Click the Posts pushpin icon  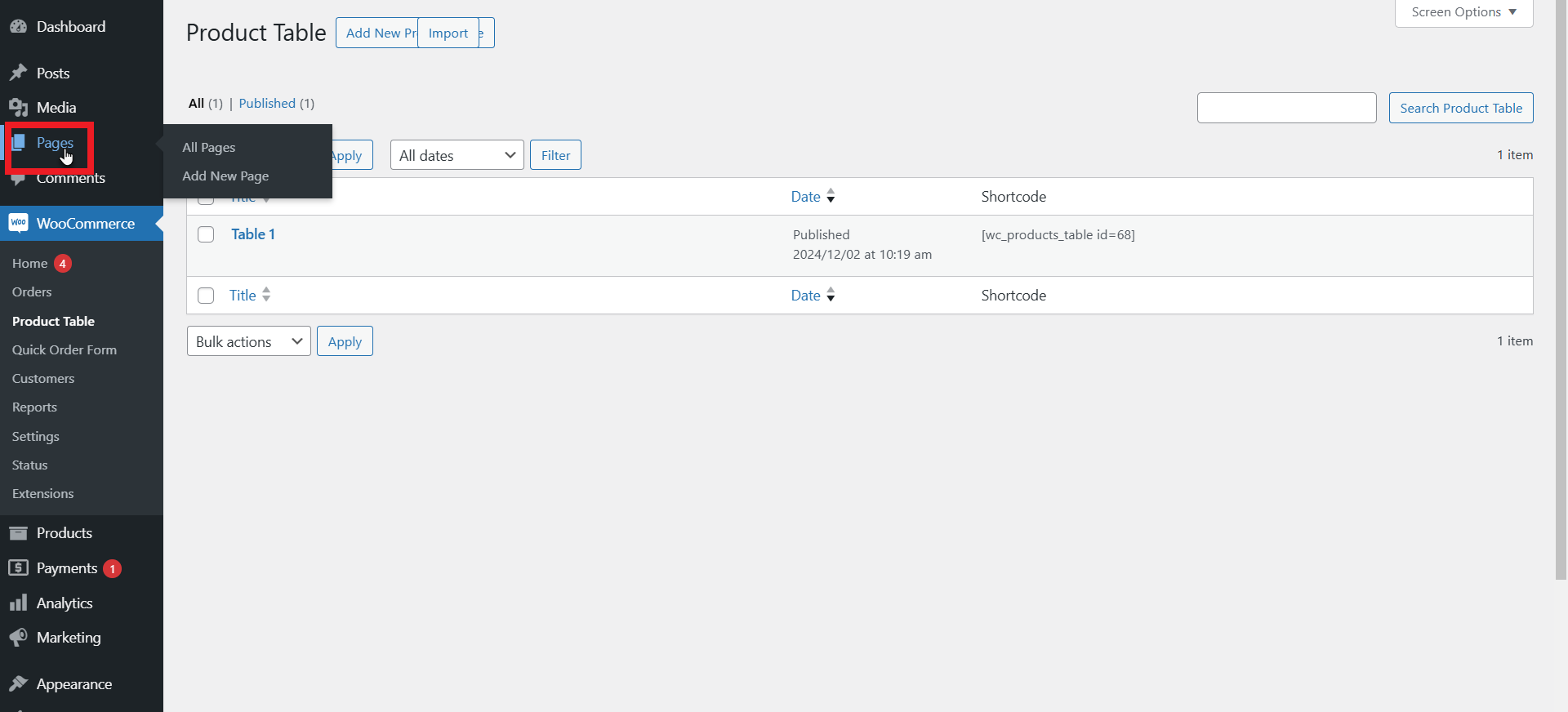18,73
